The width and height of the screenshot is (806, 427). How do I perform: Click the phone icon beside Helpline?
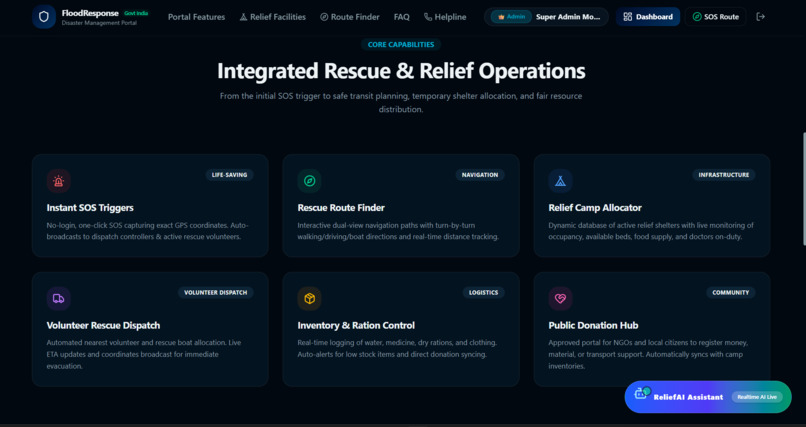click(428, 17)
